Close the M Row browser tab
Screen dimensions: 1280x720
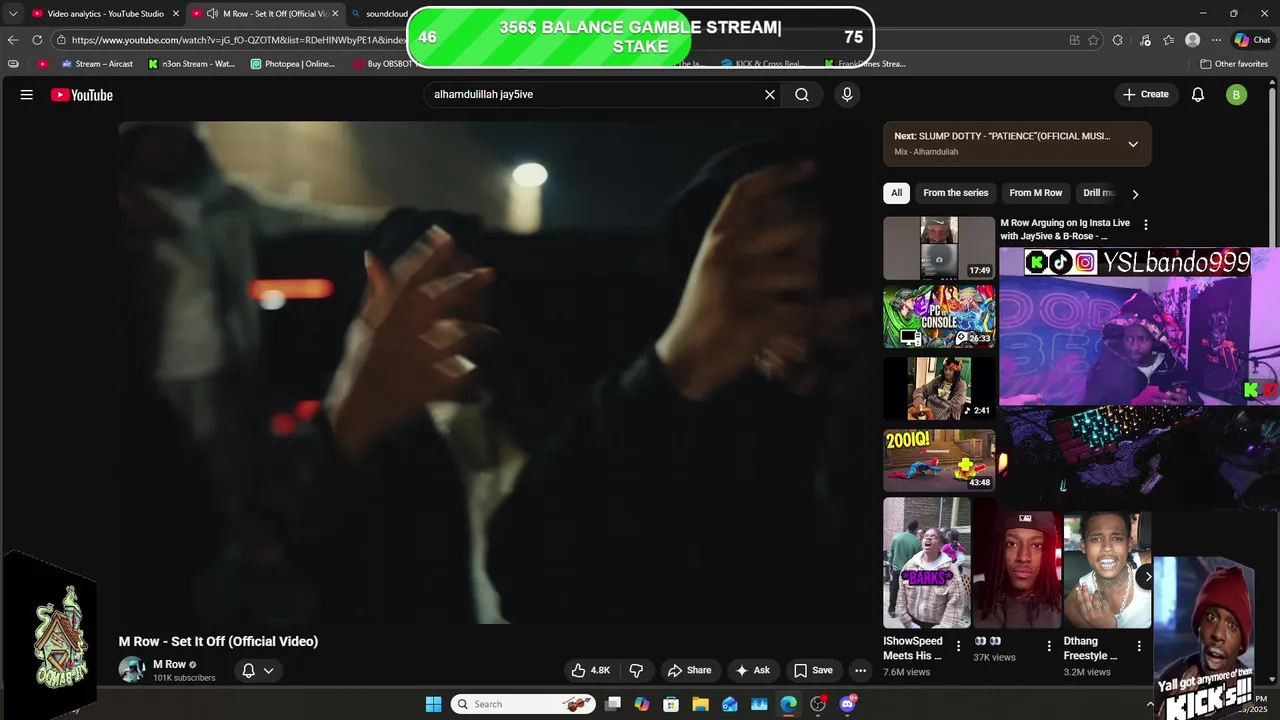pos(335,14)
